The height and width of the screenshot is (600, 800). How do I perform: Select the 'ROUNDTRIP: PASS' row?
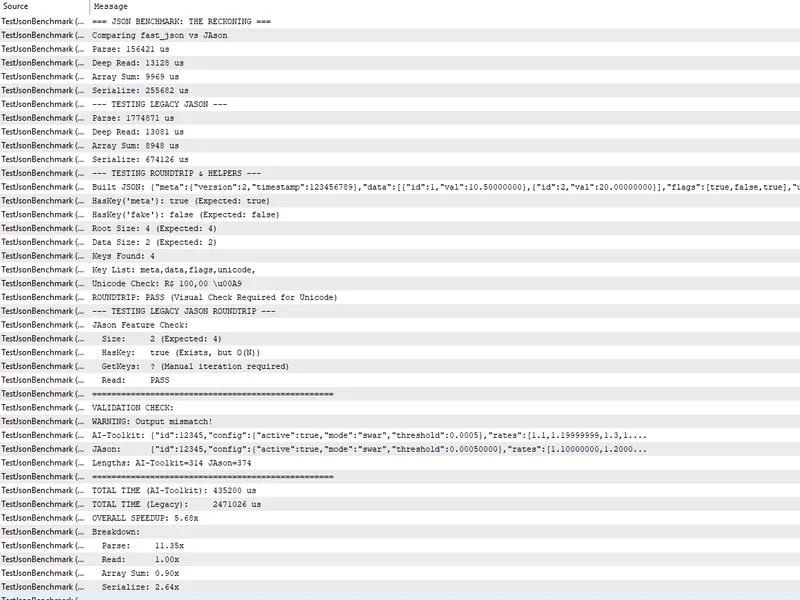click(400, 297)
